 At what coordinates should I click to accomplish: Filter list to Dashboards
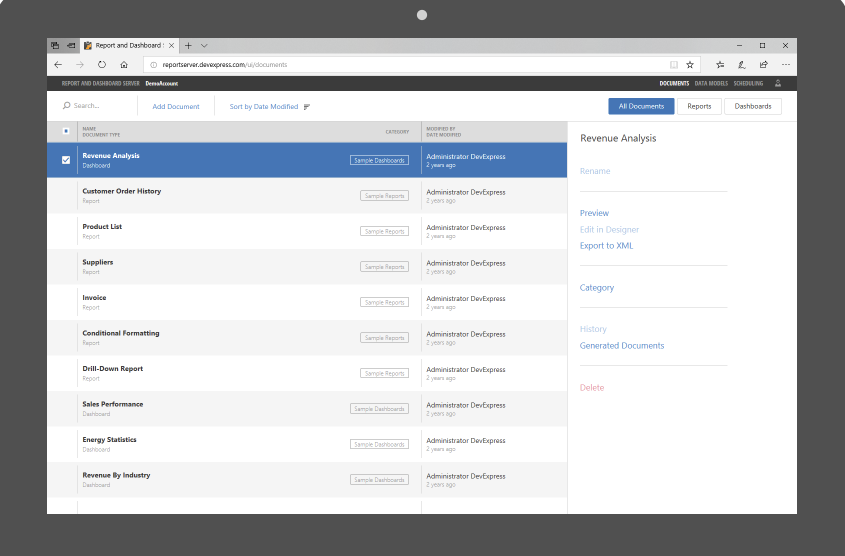752,106
